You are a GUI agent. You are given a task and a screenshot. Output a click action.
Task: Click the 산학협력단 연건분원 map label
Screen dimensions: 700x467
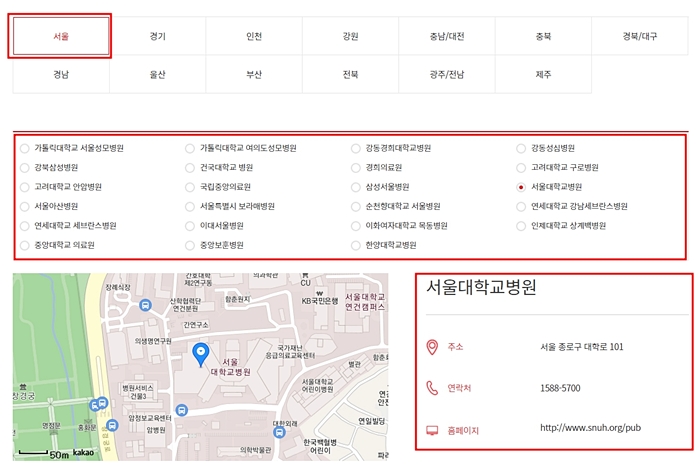point(185,304)
